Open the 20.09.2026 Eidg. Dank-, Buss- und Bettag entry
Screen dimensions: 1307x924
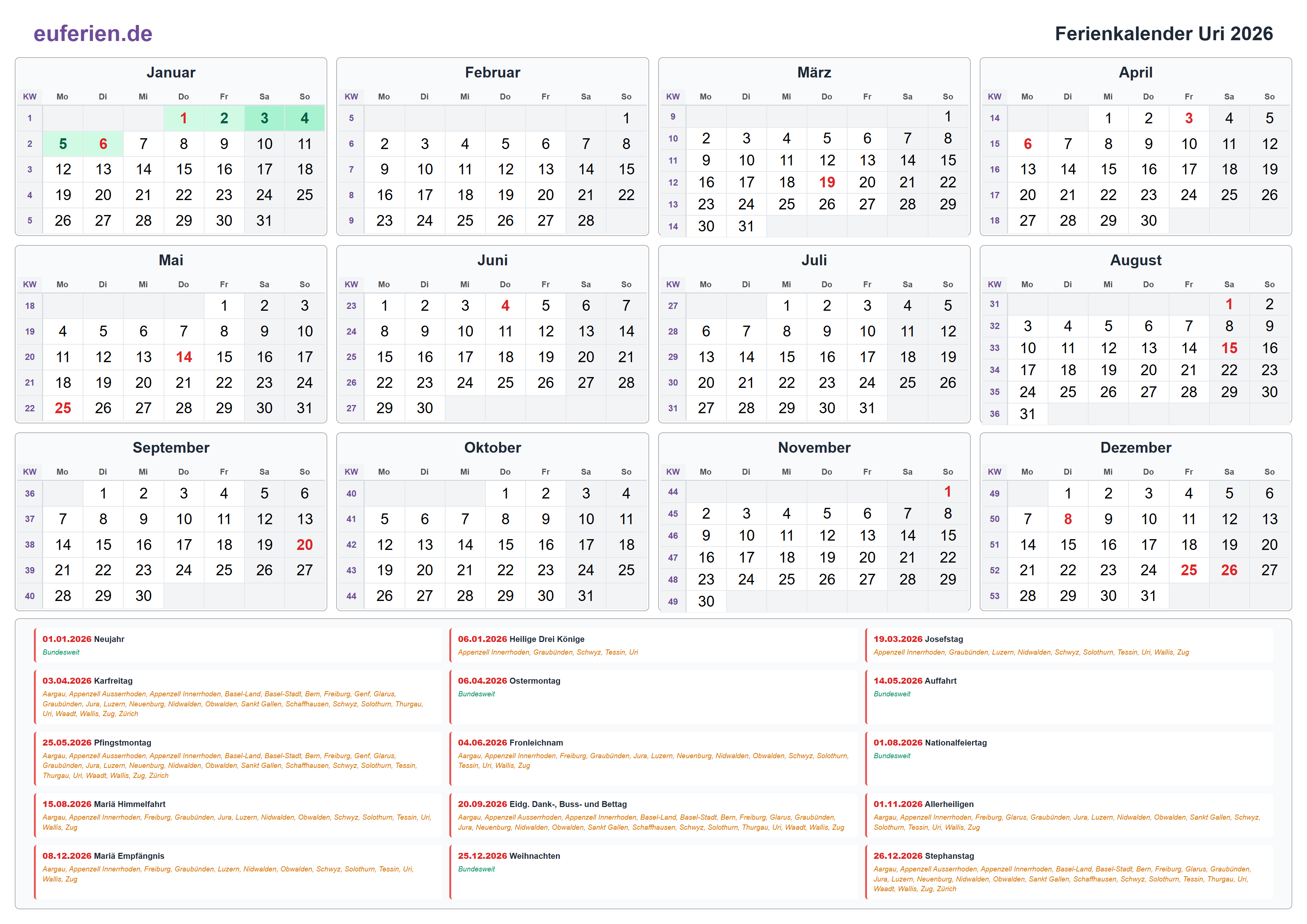[x=653, y=815]
